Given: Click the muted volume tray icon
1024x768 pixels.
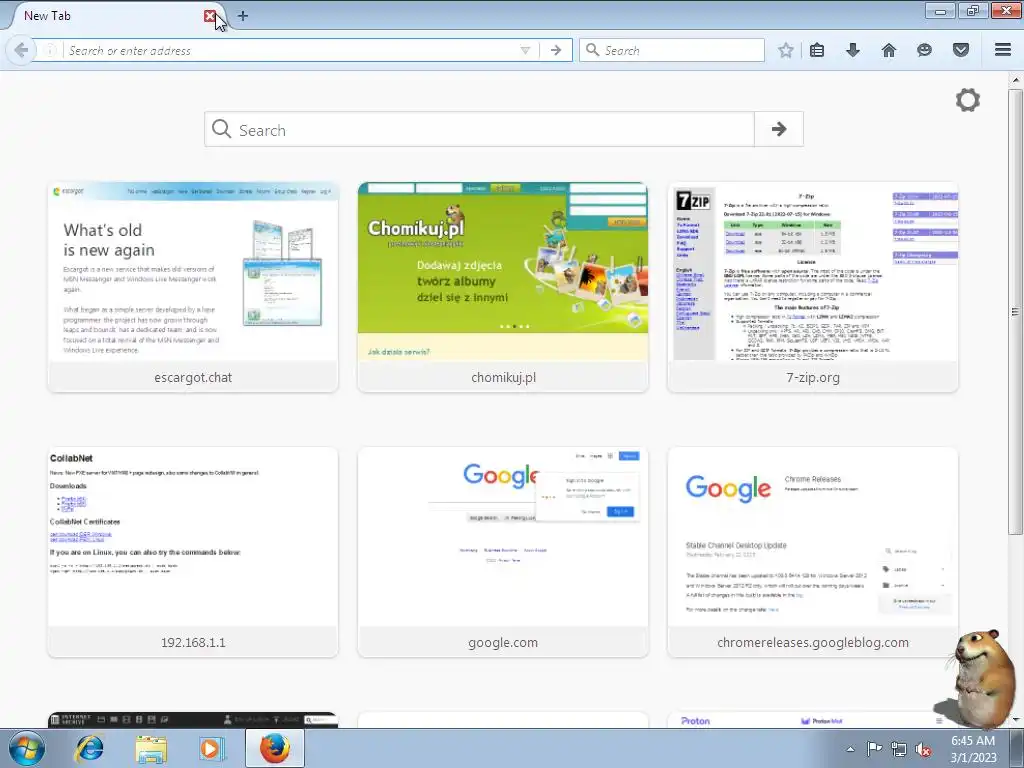Looking at the screenshot, I should pos(923,749).
